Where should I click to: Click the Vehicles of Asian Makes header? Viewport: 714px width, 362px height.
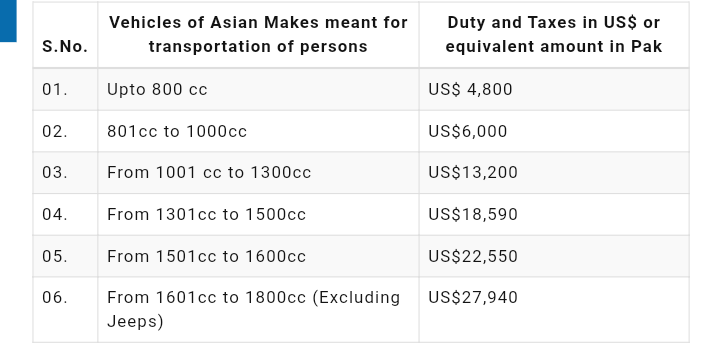pyautogui.click(x=258, y=34)
